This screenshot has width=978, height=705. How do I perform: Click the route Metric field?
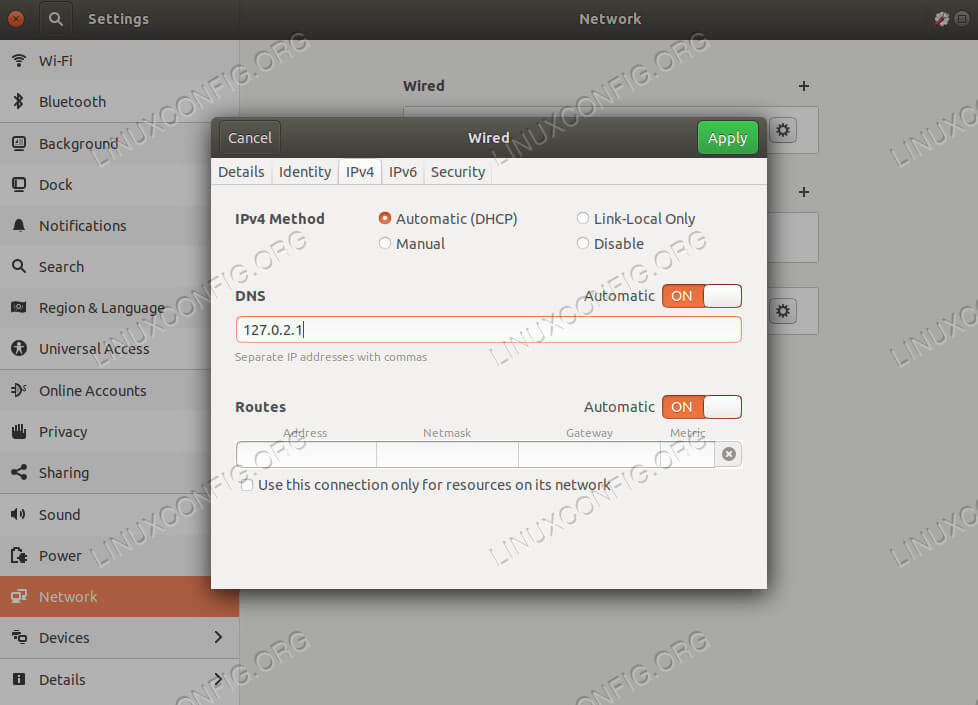tap(687, 454)
